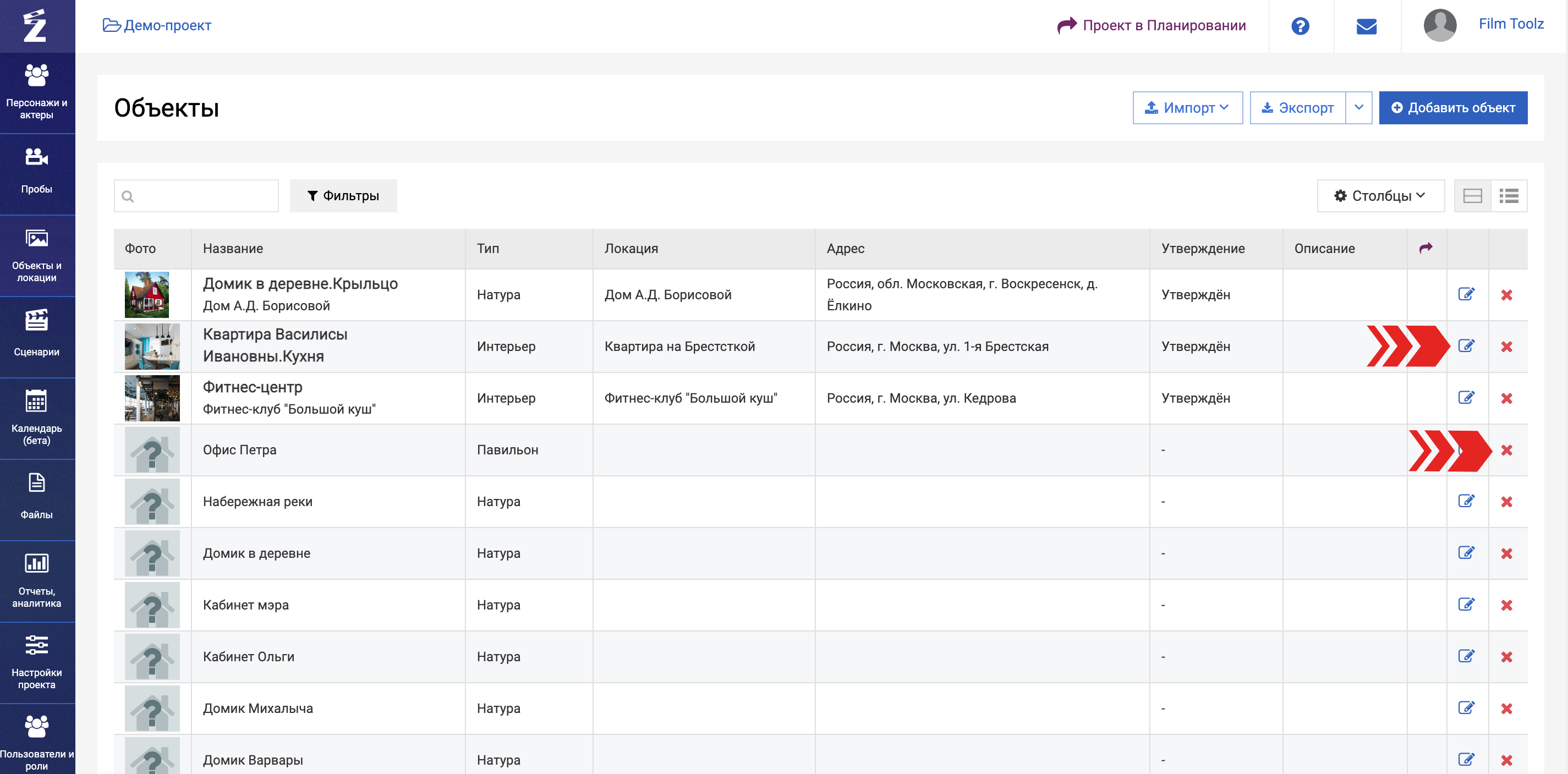Click the Film Toolz logo icon
The image size is (1568, 774).
click(35, 25)
